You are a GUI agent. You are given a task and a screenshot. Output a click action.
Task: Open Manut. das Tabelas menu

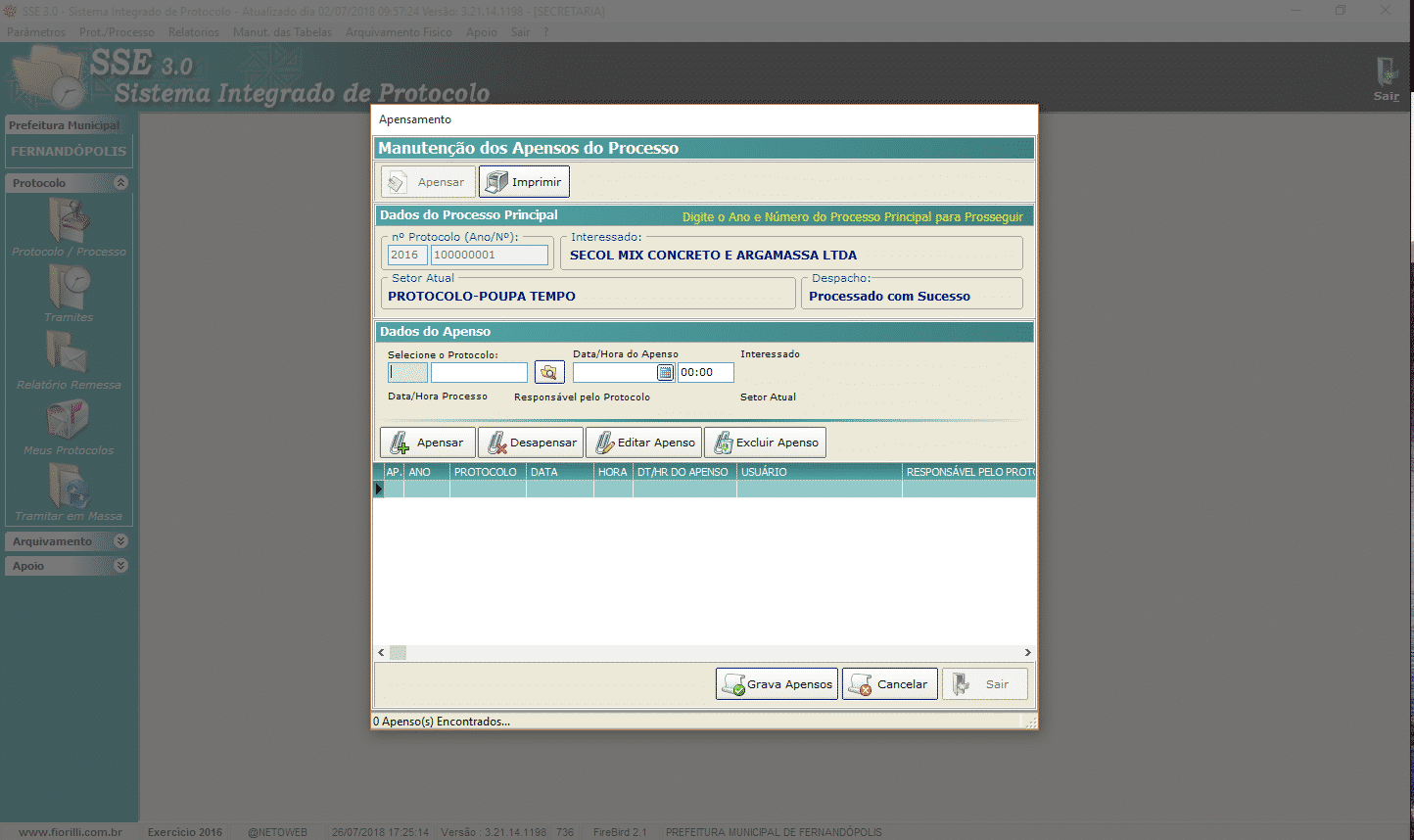click(x=282, y=32)
